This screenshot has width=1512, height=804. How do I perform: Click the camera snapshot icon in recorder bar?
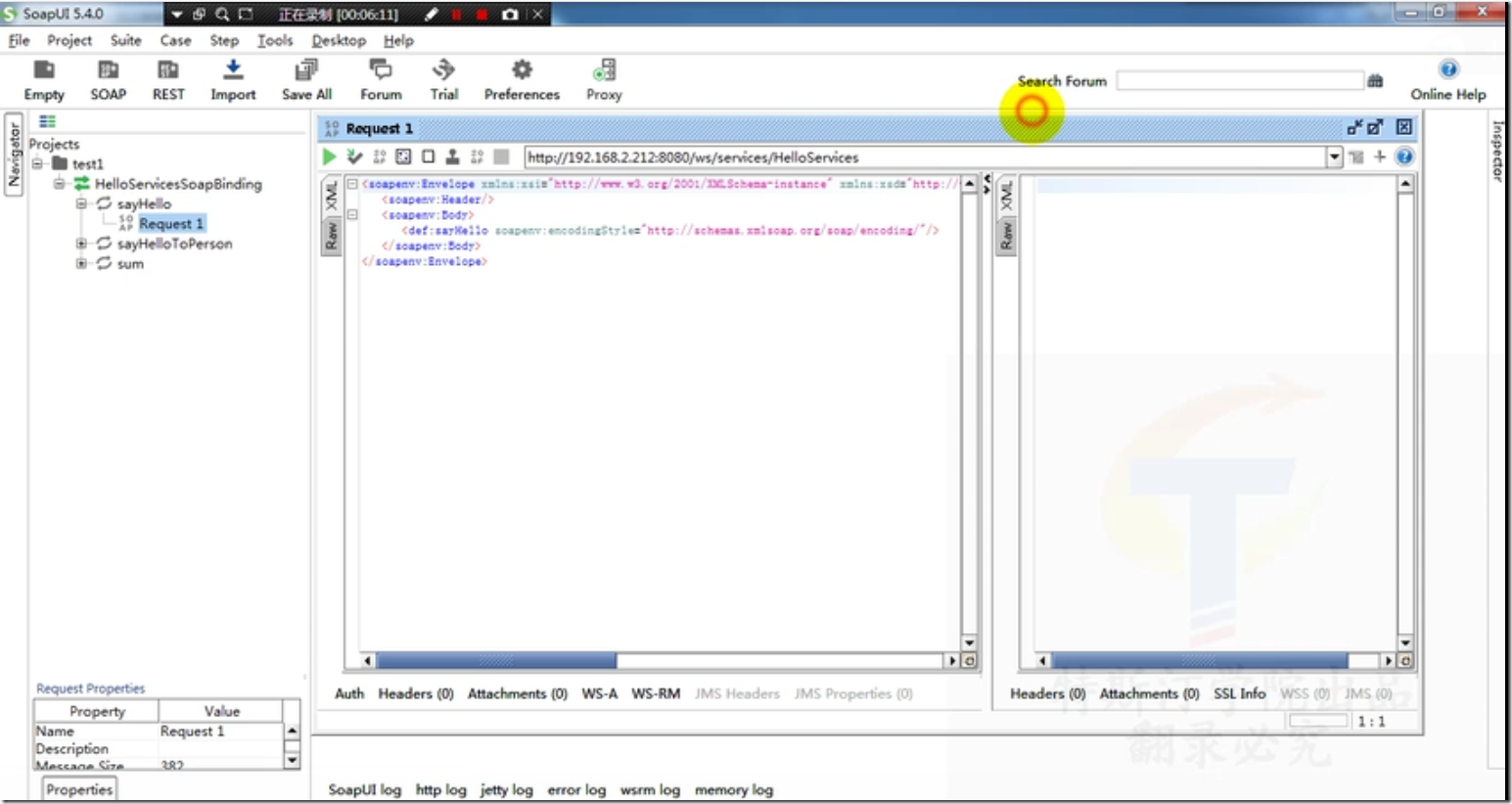click(x=510, y=15)
